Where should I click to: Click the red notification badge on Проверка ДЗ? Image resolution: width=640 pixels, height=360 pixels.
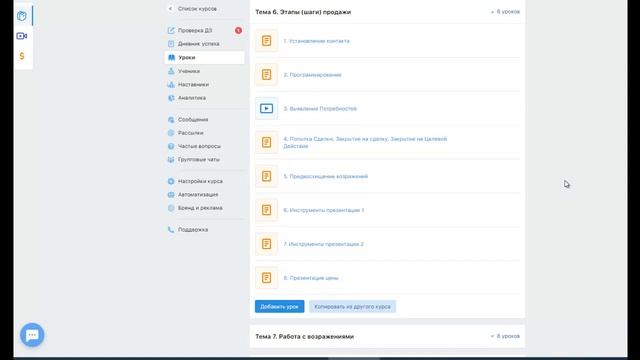click(x=238, y=30)
